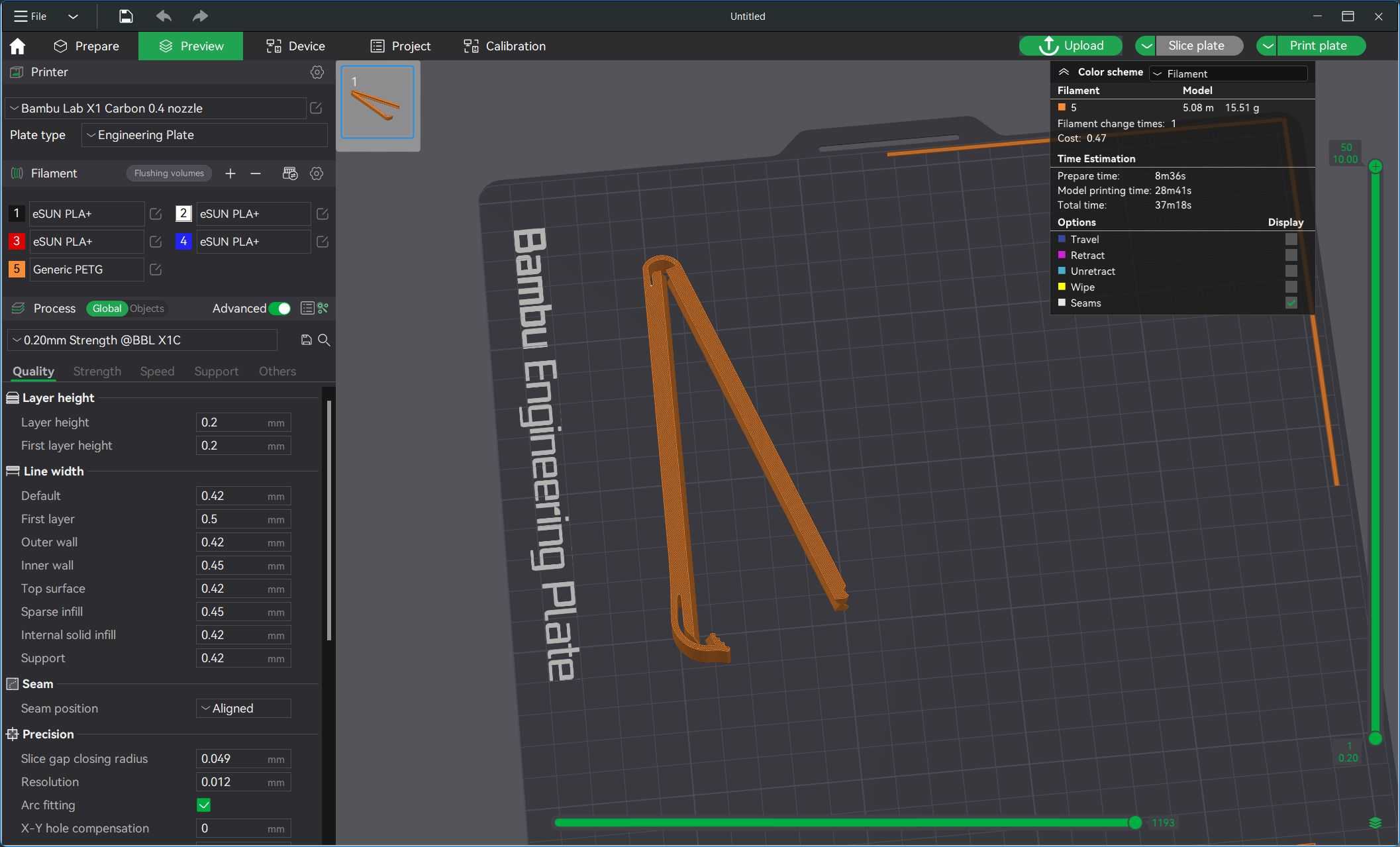Image resolution: width=1400 pixels, height=847 pixels.
Task: Open the 0.20mm Strength process preset dropdown
Action: (143, 340)
